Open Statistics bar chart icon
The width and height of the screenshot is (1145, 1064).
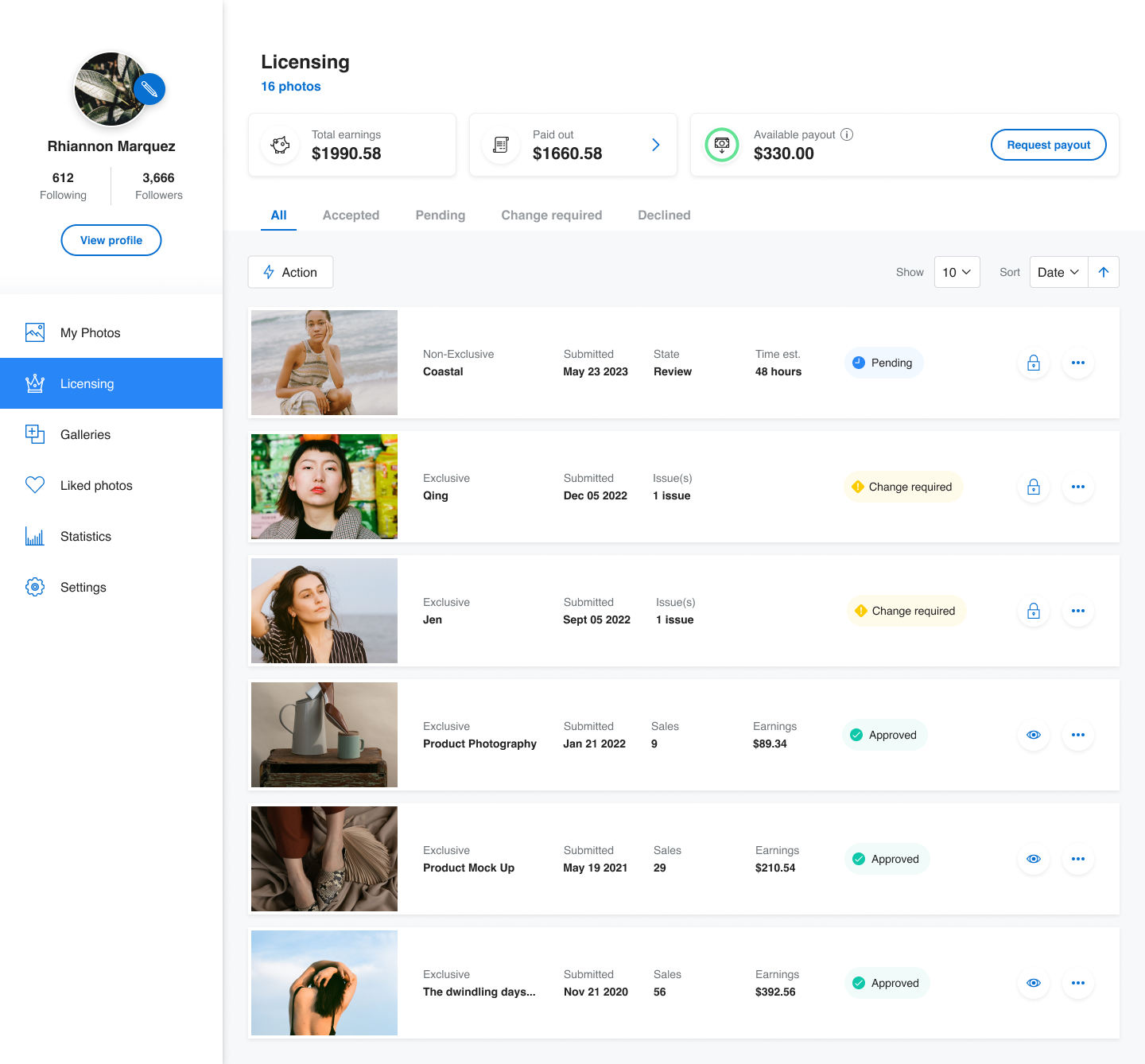point(35,536)
